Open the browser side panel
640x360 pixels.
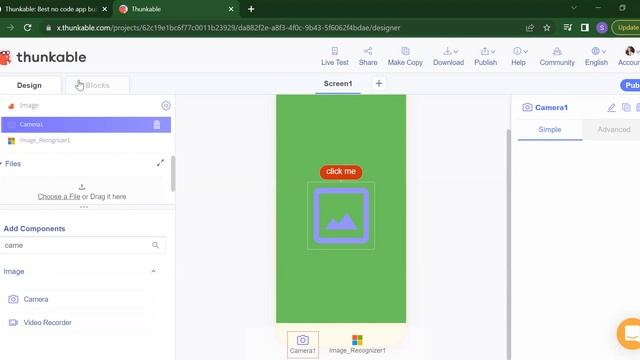coord(584,27)
